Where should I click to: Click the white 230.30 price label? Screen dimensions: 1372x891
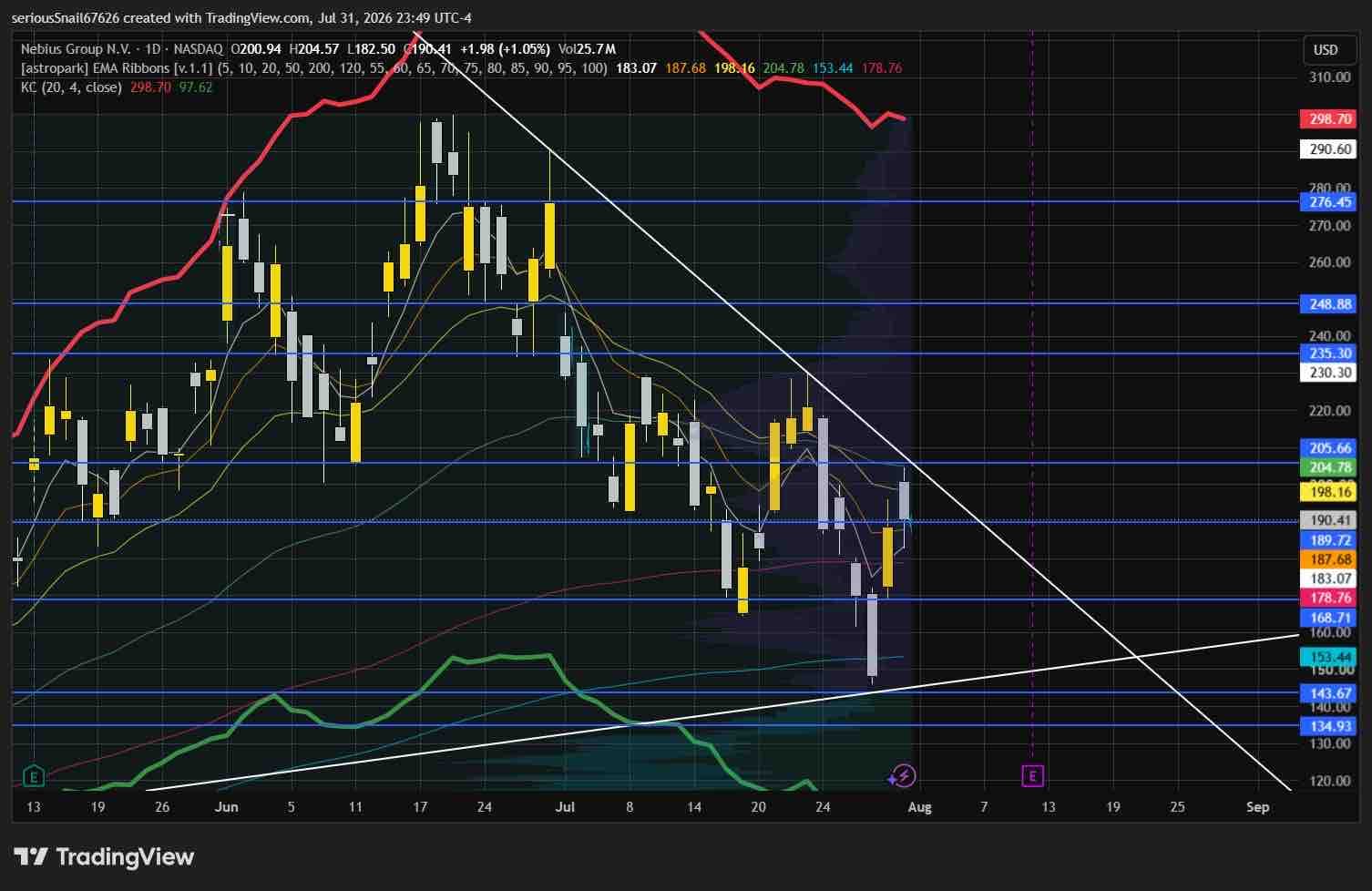[x=1330, y=373]
